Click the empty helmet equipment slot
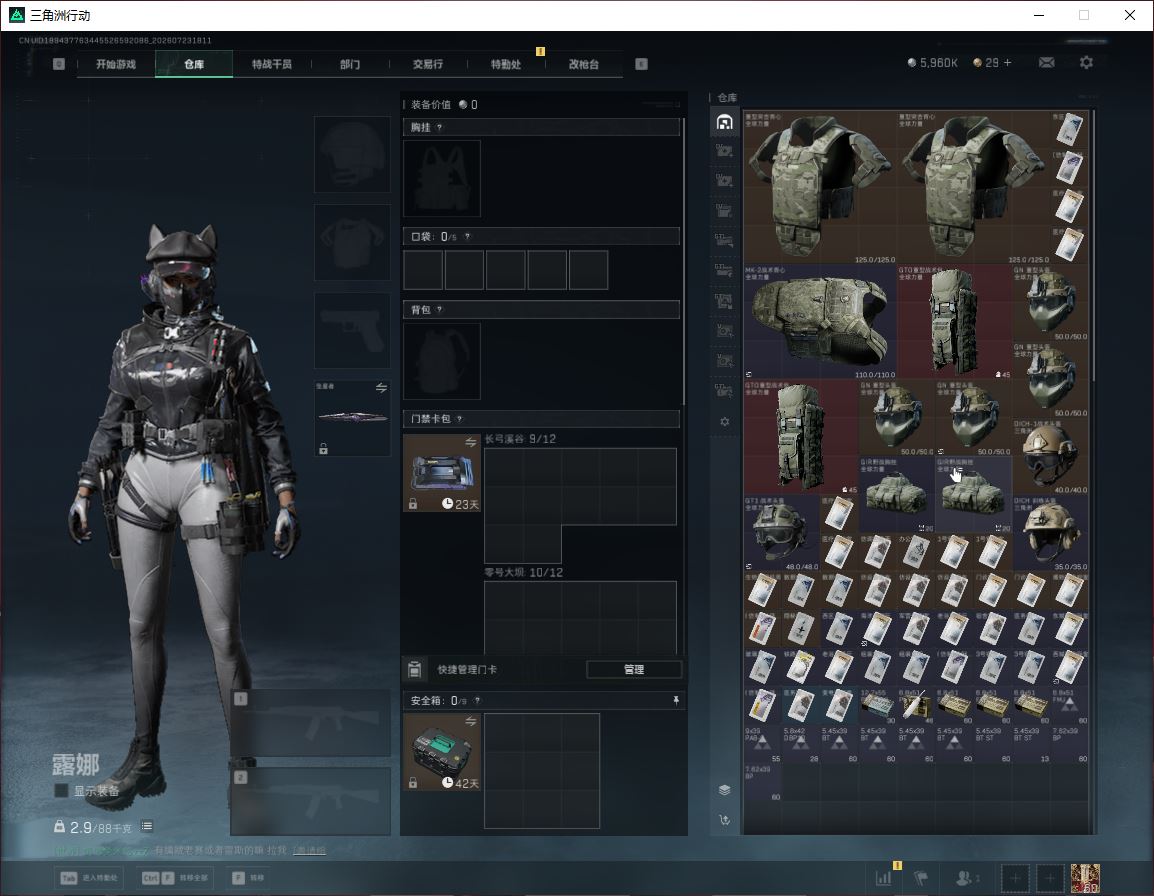This screenshot has height=896, width=1154. (x=353, y=154)
